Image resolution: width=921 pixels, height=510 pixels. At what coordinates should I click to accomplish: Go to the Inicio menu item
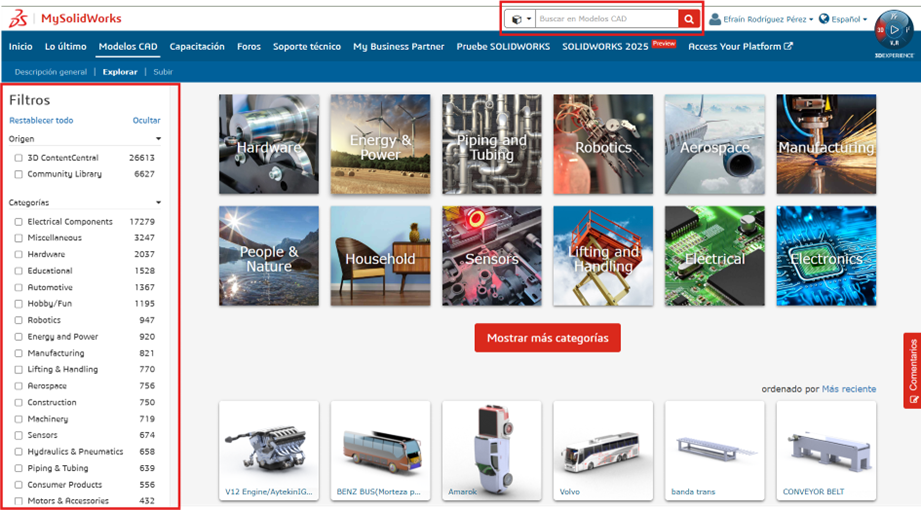coord(21,46)
